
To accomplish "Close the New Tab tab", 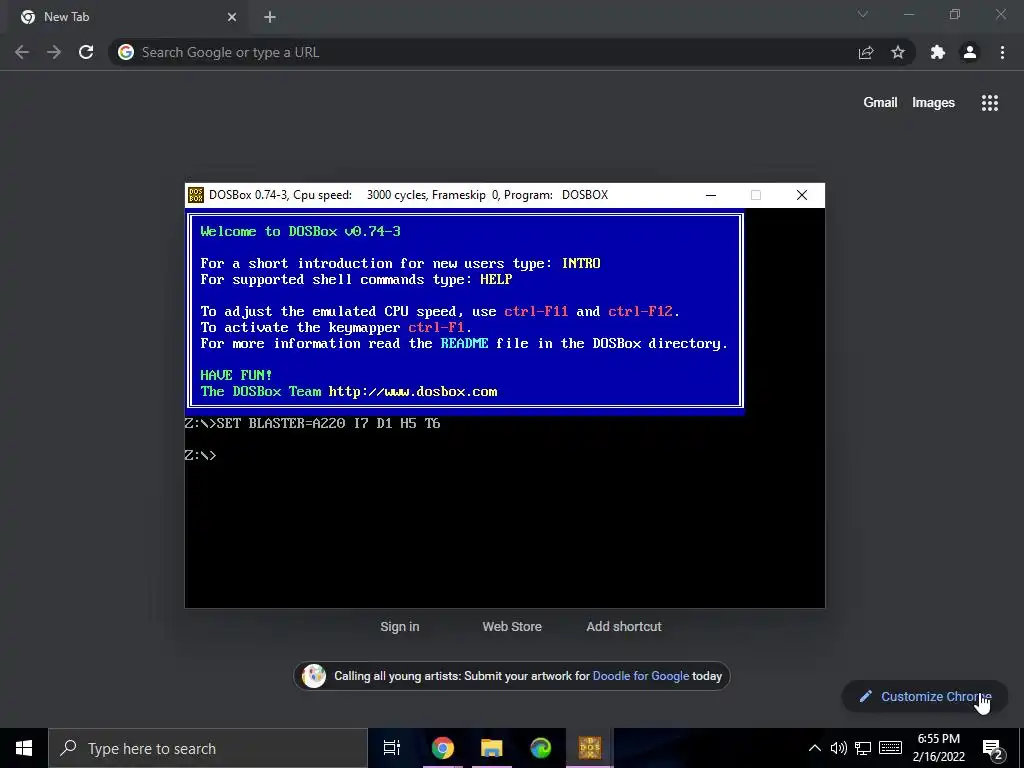I will (232, 17).
